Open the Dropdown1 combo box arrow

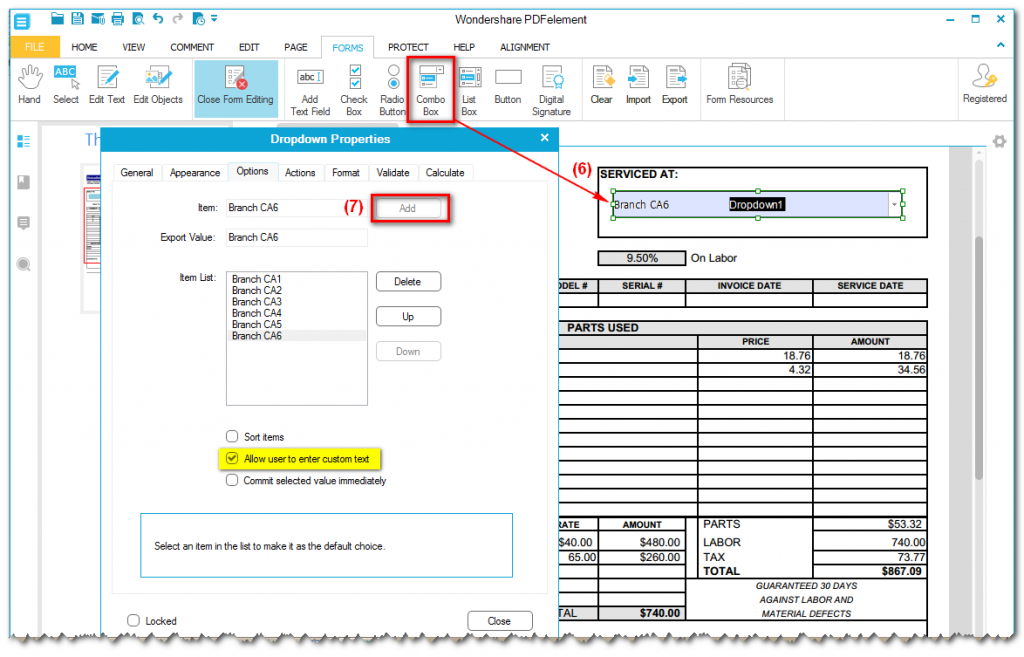coord(894,203)
